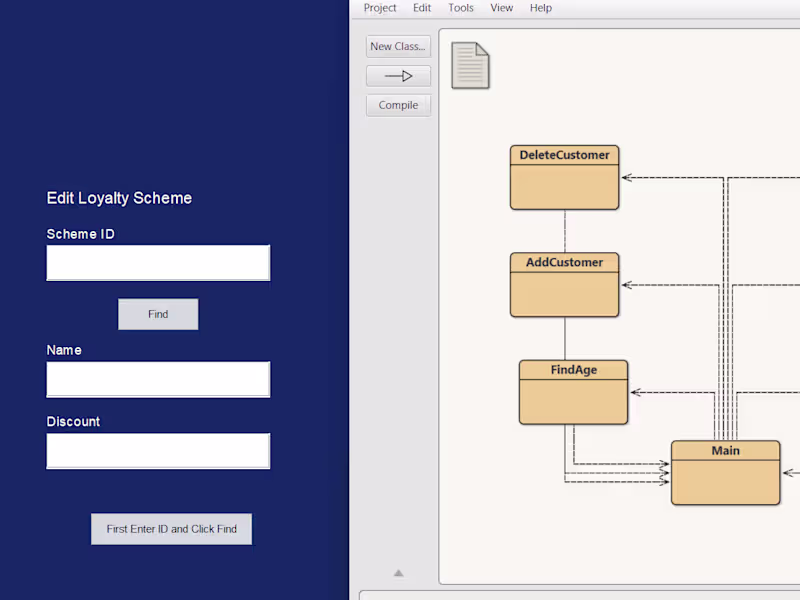Expand the lower panel with the up arrow
This screenshot has height=600, width=800.
pyautogui.click(x=398, y=572)
